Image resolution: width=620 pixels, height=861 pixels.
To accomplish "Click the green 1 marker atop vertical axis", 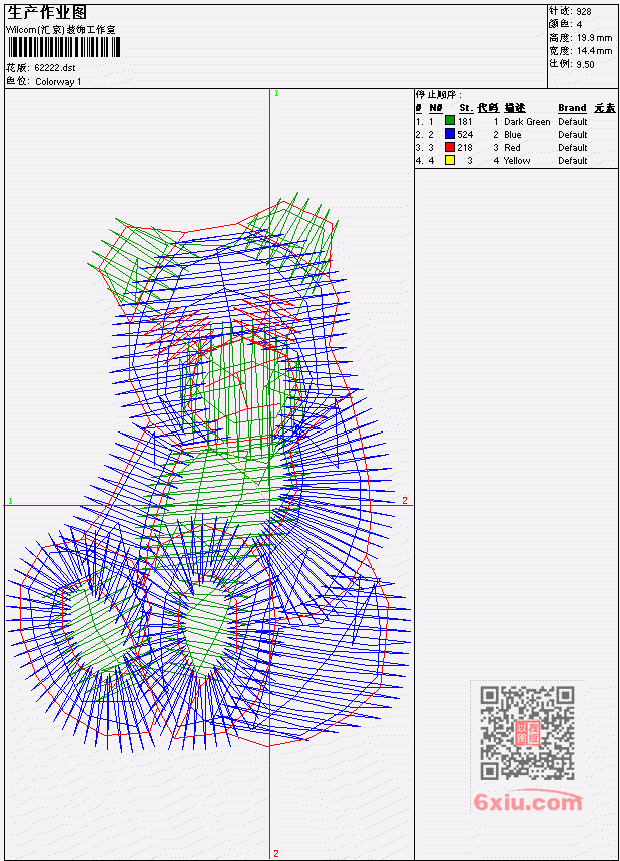I will pyautogui.click(x=276, y=93).
